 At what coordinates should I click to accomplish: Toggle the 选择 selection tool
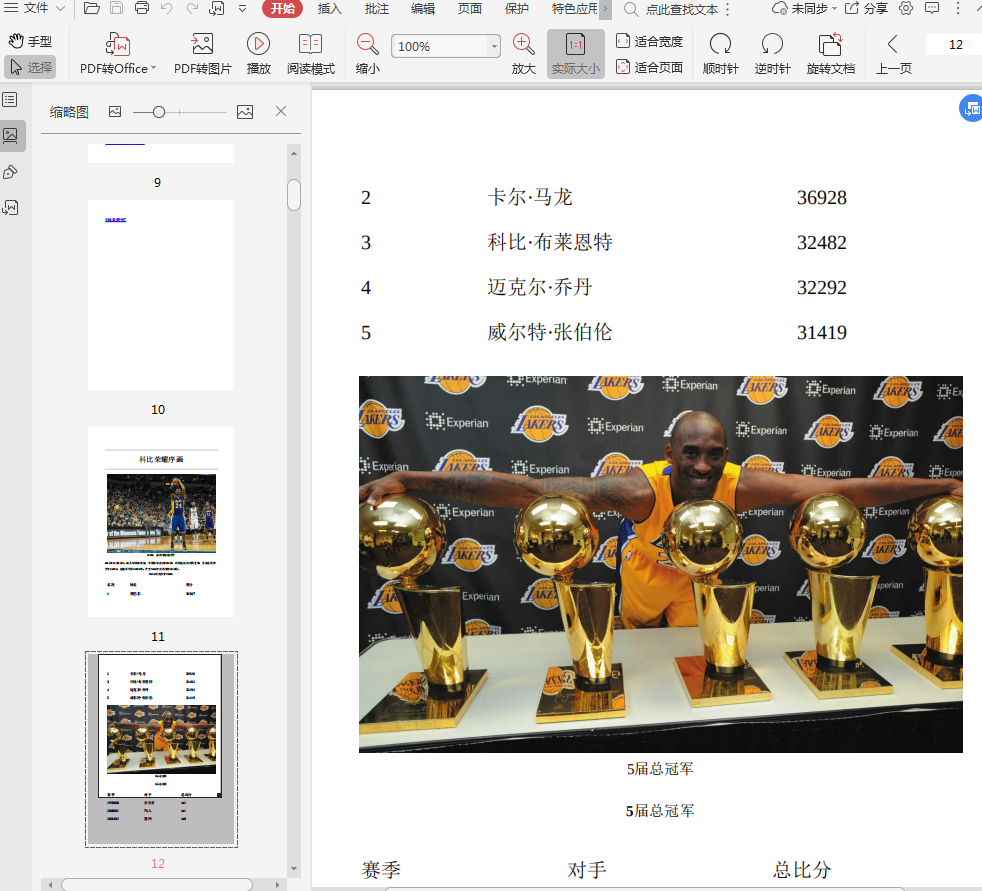pyautogui.click(x=30, y=67)
